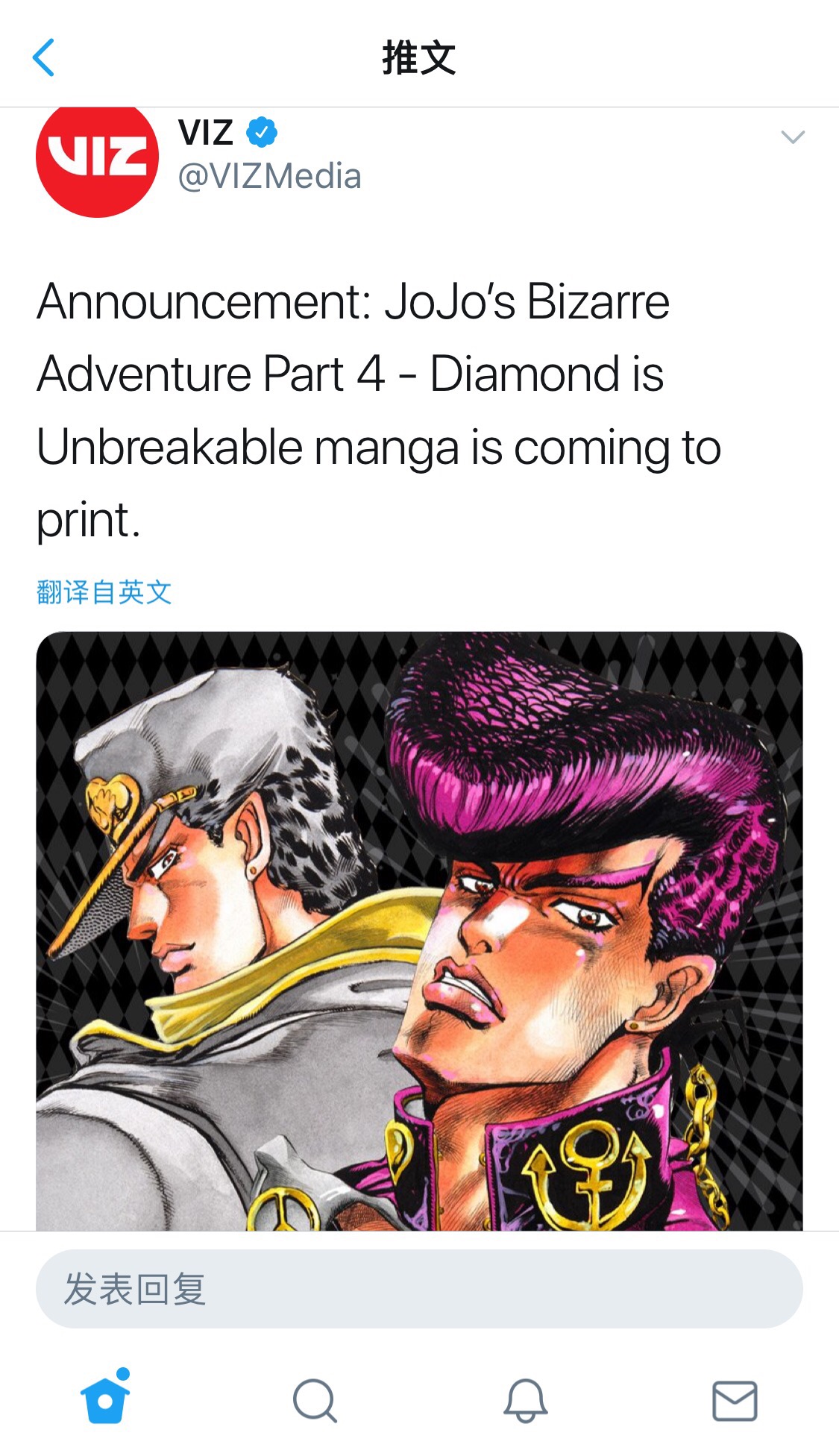The image size is (839, 1456).
Task: Open the Search magnifier tab
Action: point(315,1401)
